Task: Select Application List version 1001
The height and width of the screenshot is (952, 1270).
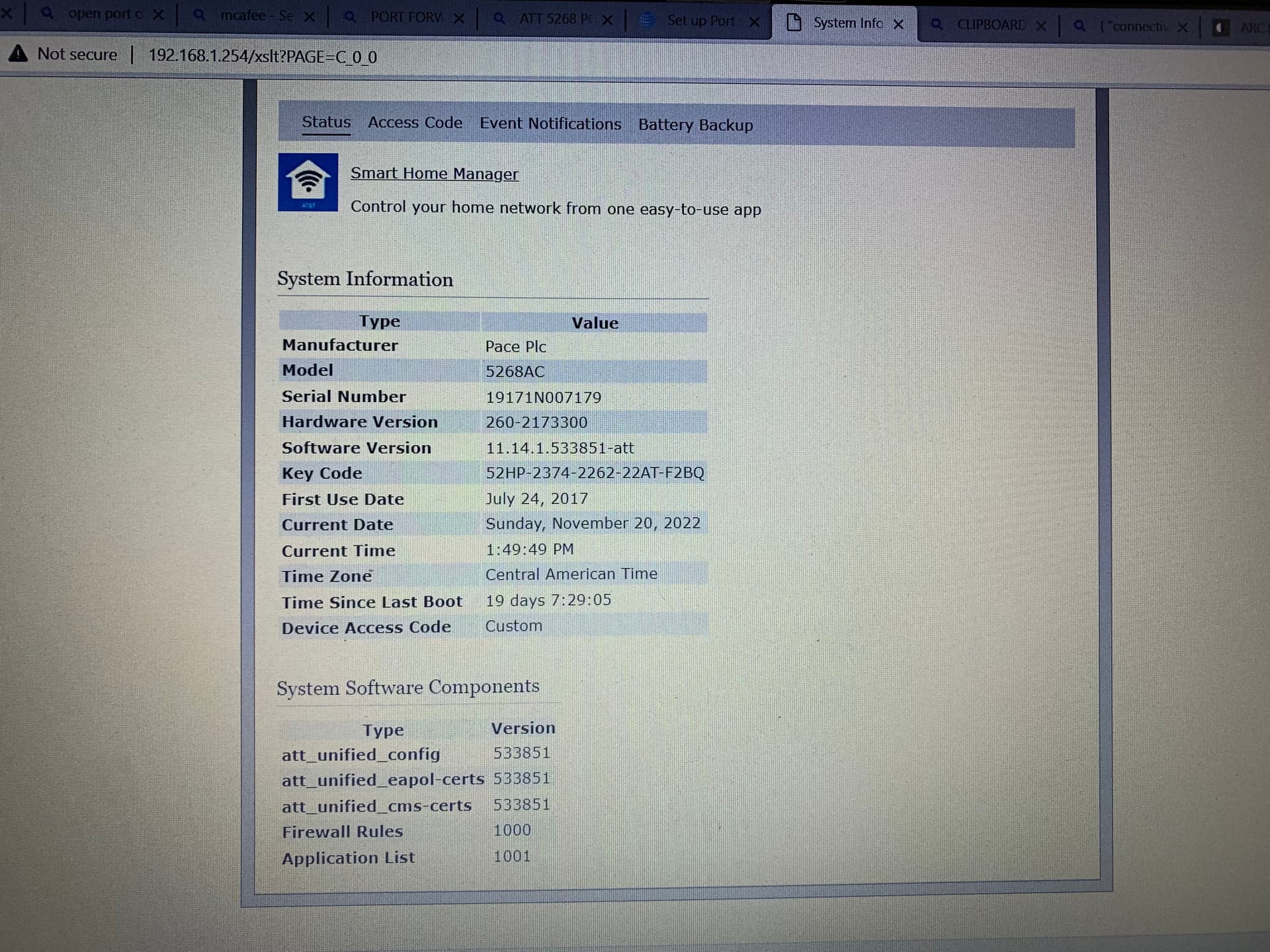Action: [x=512, y=856]
